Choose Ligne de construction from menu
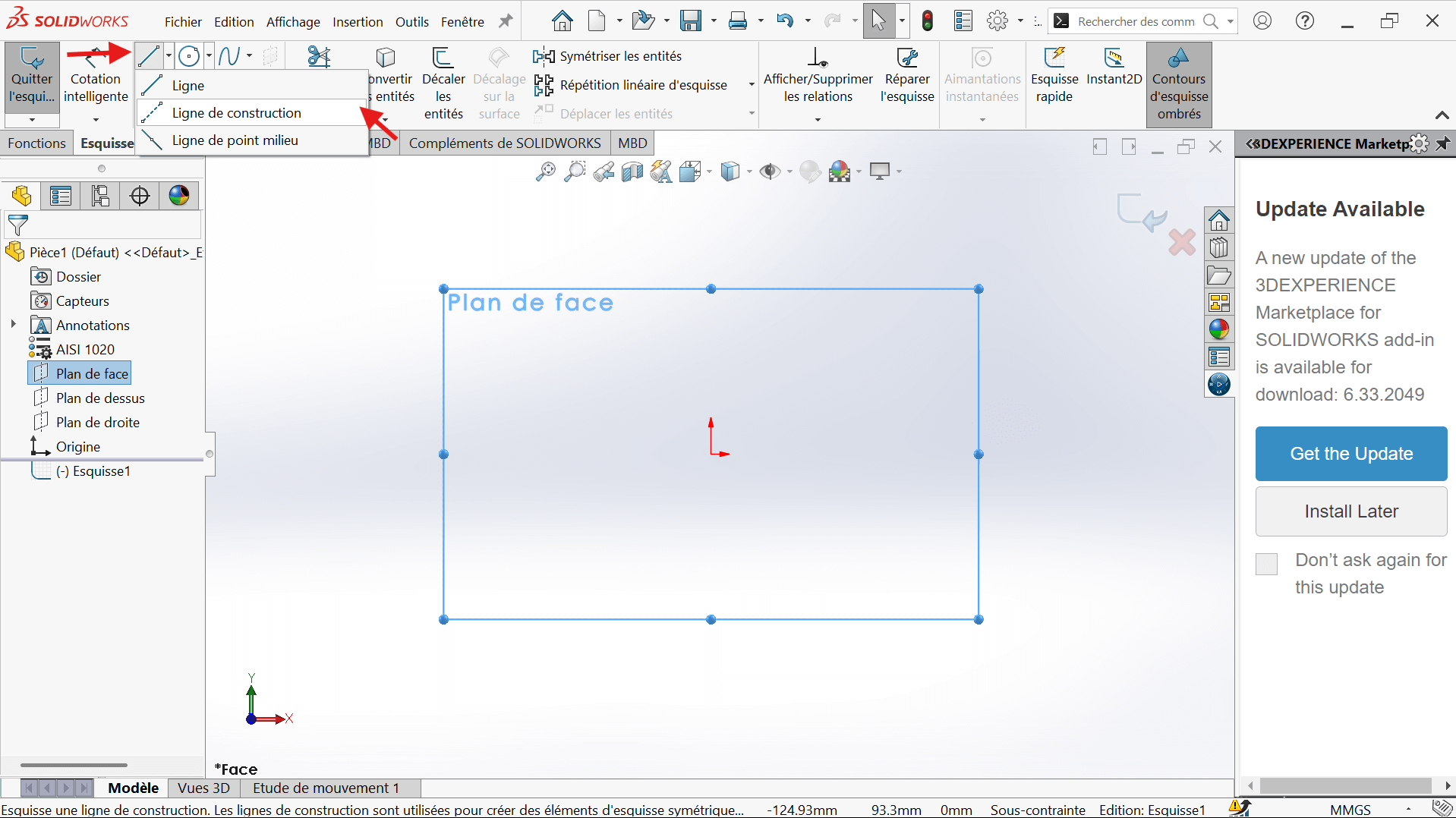1456x818 pixels. (x=236, y=113)
